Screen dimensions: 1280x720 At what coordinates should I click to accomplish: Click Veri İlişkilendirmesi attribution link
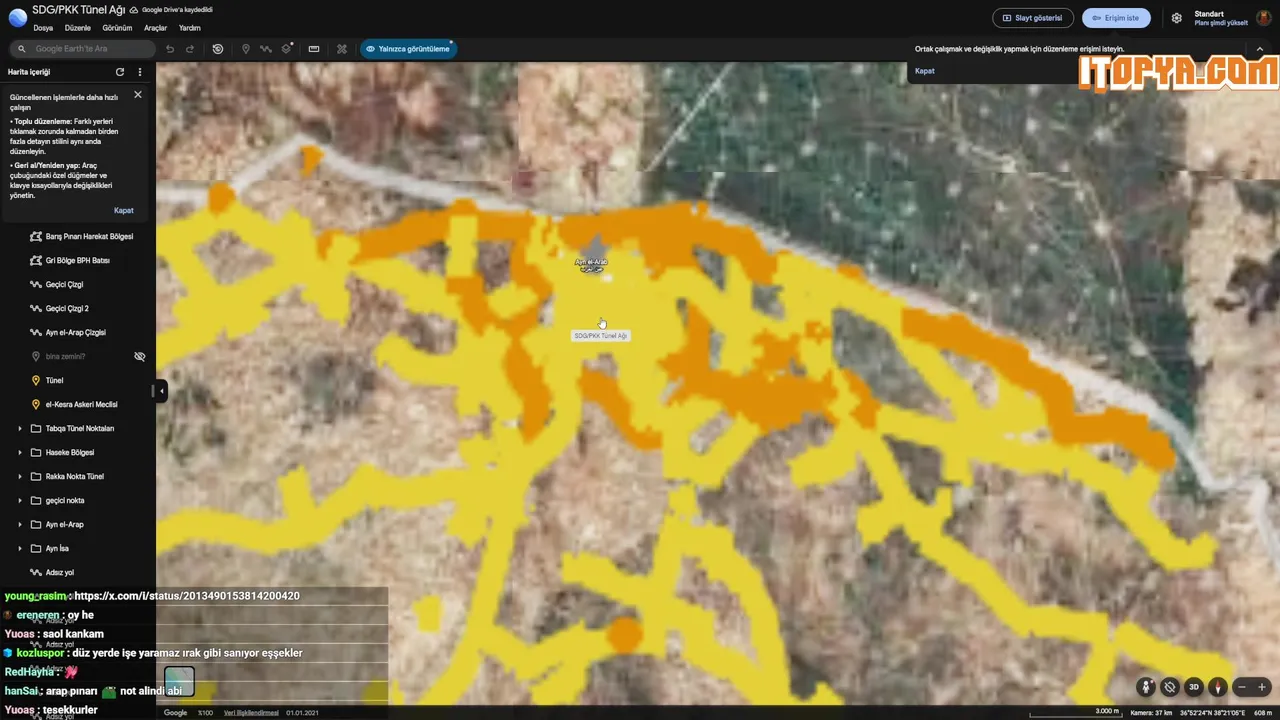pyautogui.click(x=251, y=713)
